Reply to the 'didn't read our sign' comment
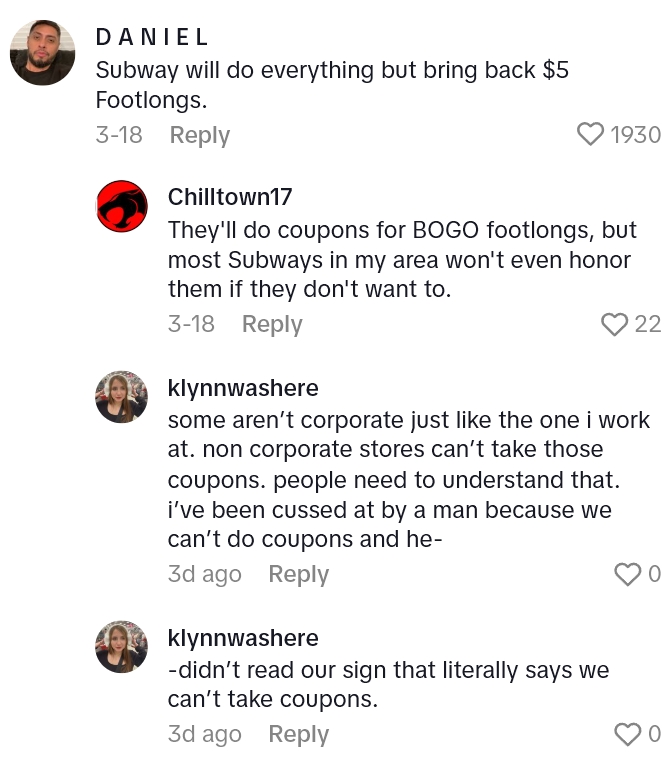 pyautogui.click(x=298, y=734)
